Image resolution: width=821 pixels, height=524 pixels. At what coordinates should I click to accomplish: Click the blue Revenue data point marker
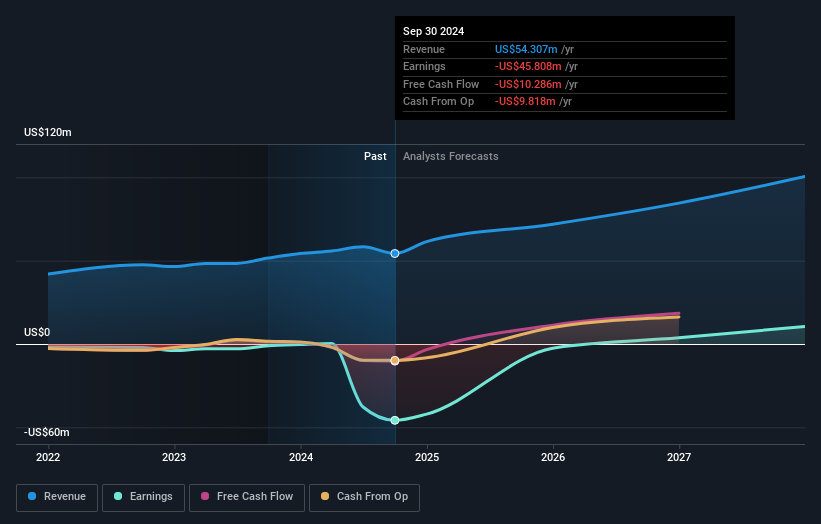(395, 253)
